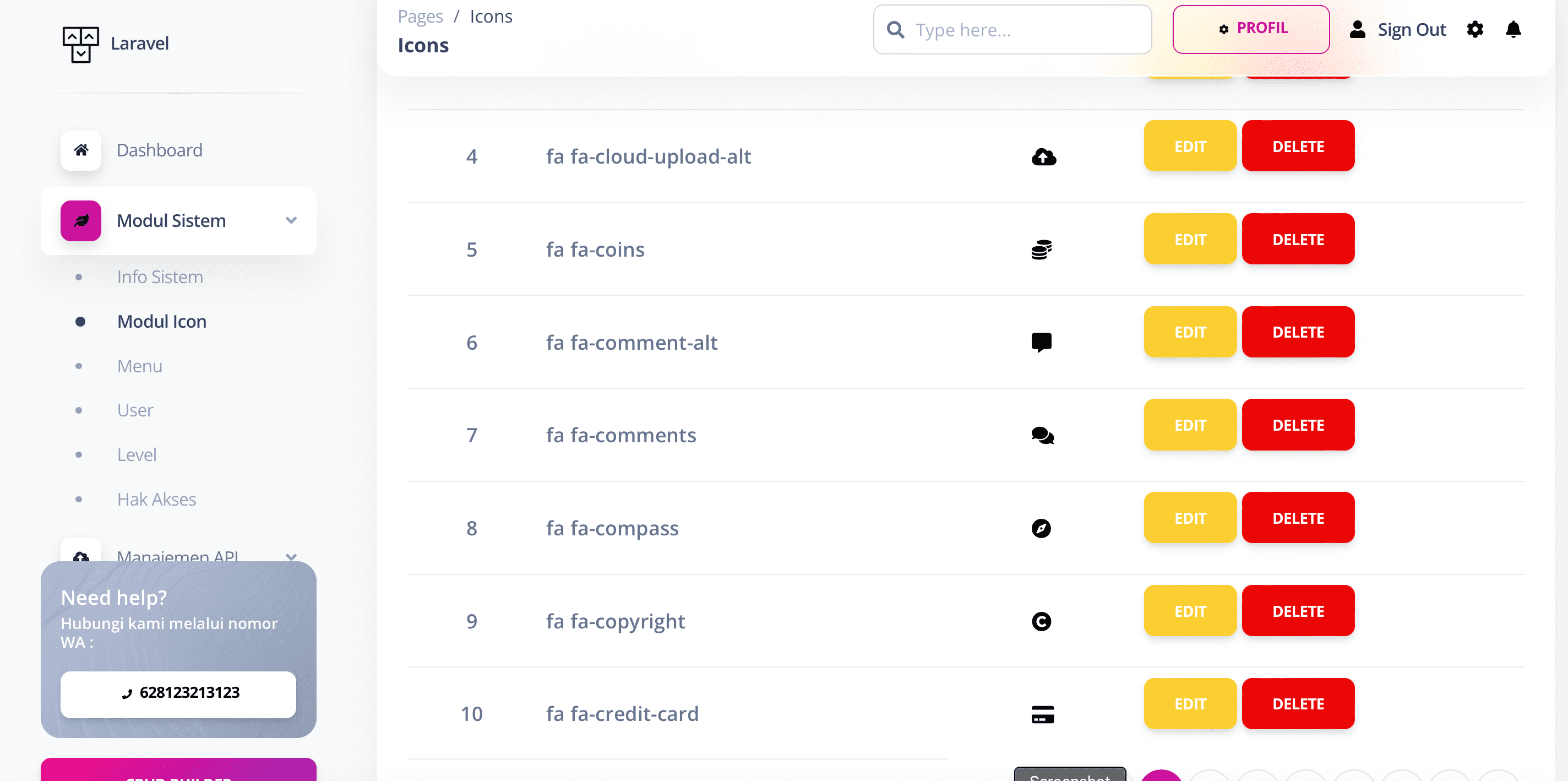This screenshot has height=781, width=1568.
Task: Click the settings gear icon in header
Action: 1474,29
